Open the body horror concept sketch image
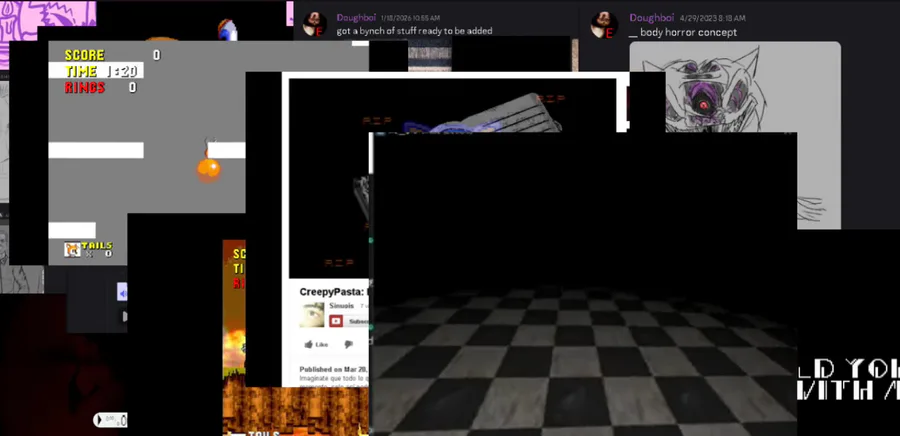The width and height of the screenshot is (900, 436). [735, 135]
